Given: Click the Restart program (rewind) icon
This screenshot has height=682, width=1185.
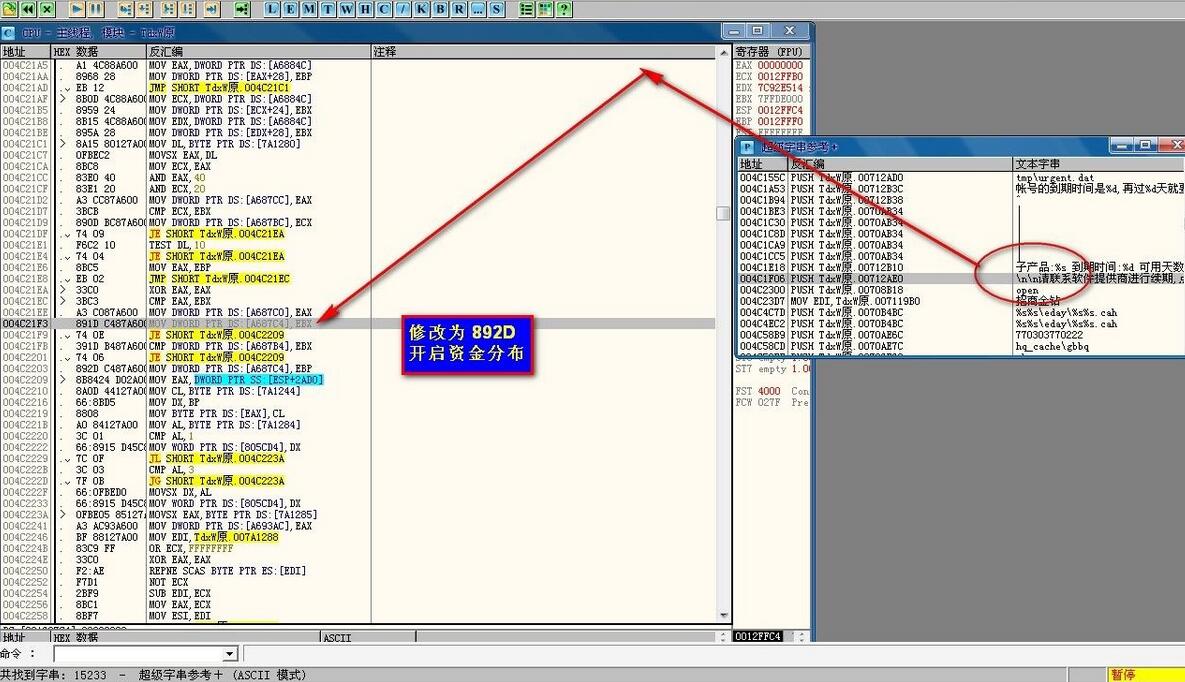Looking at the screenshot, I should pyautogui.click(x=28, y=9).
